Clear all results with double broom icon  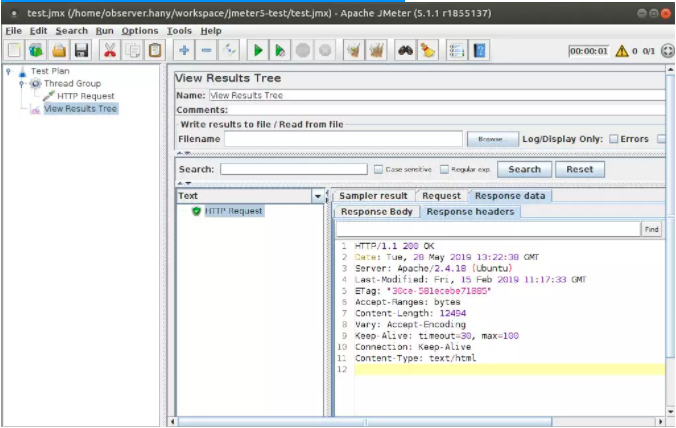[x=376, y=50]
